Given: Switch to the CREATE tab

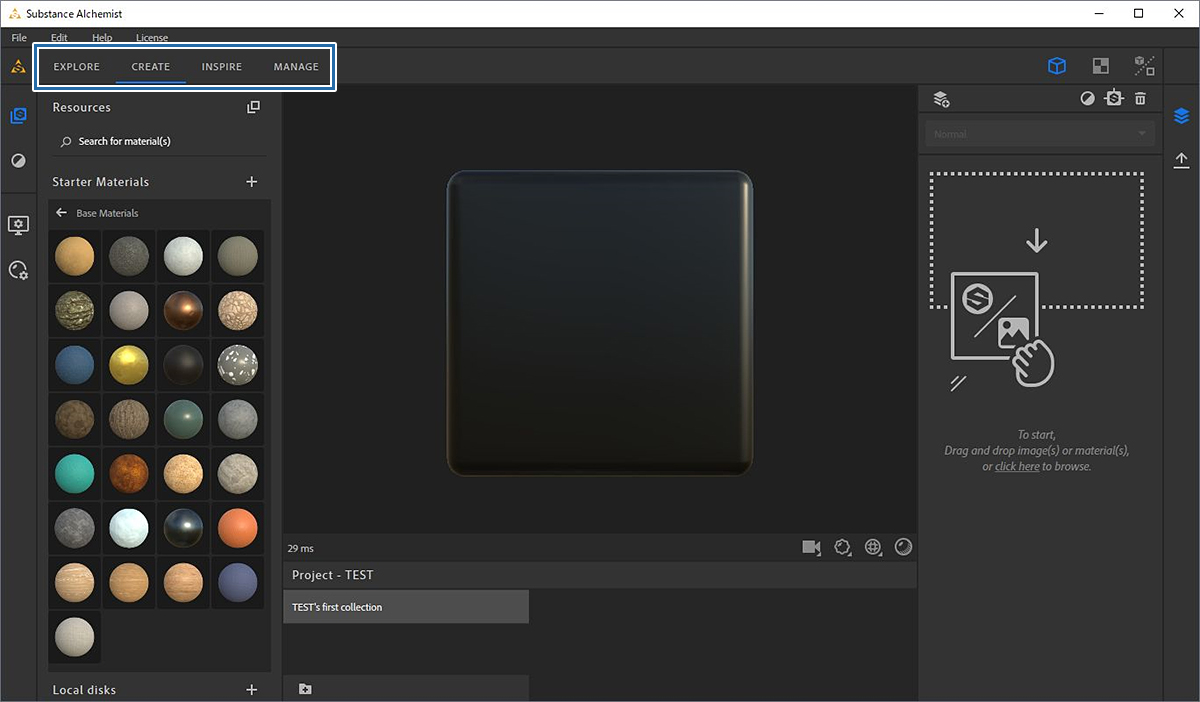Looking at the screenshot, I should pyautogui.click(x=151, y=67).
